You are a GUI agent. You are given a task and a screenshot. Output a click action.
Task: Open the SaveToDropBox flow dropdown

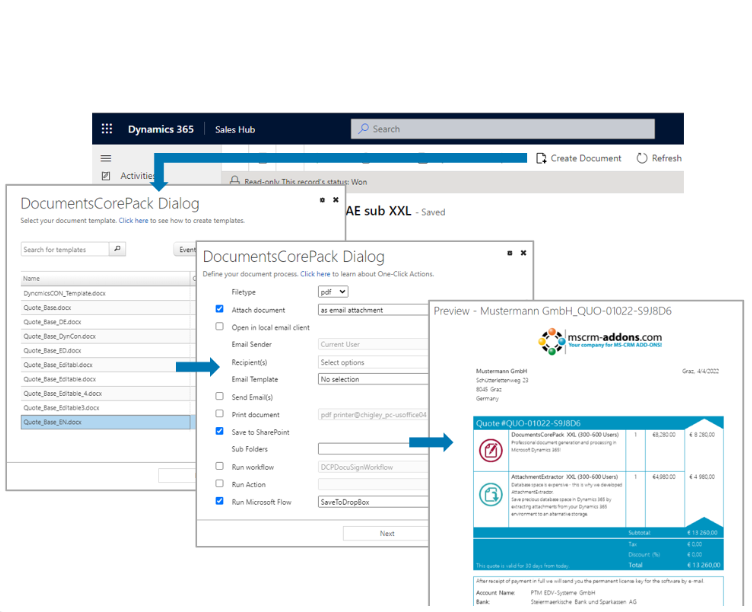(373, 502)
